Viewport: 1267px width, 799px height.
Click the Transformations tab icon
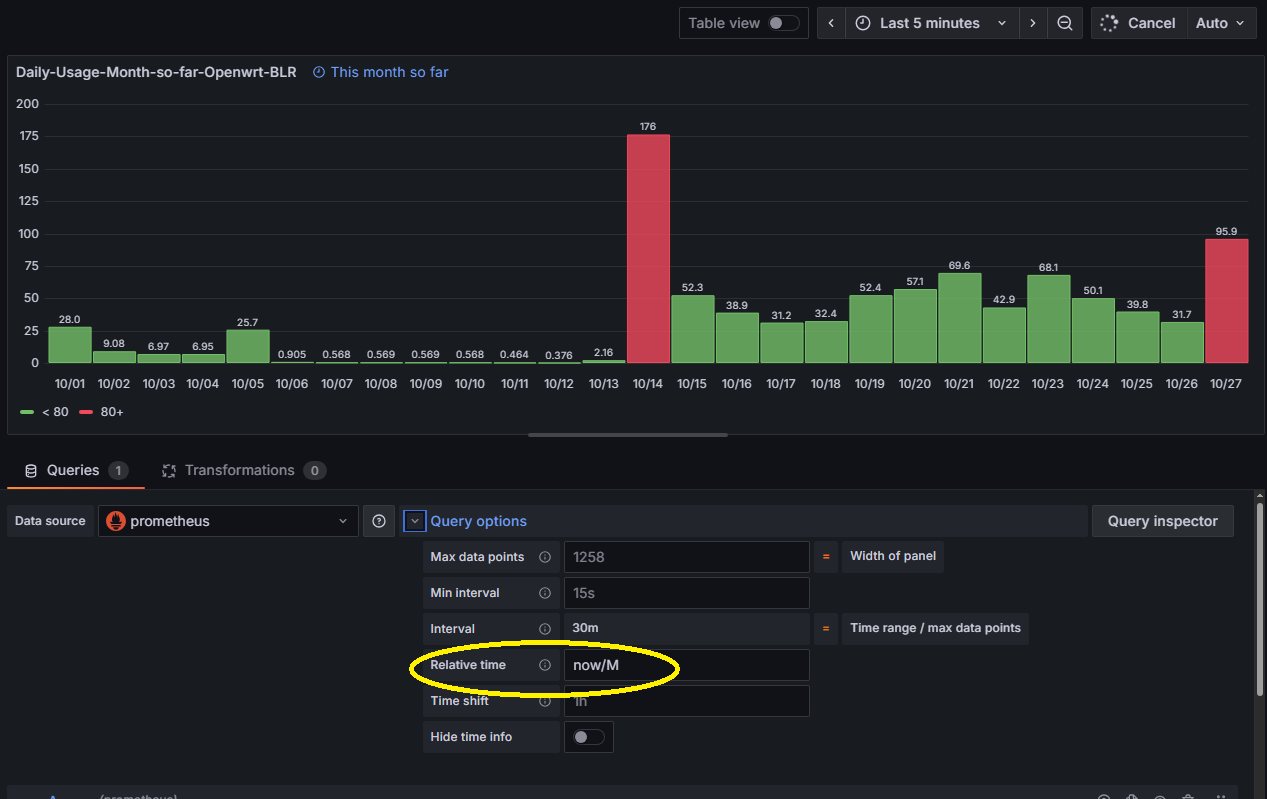pos(168,471)
